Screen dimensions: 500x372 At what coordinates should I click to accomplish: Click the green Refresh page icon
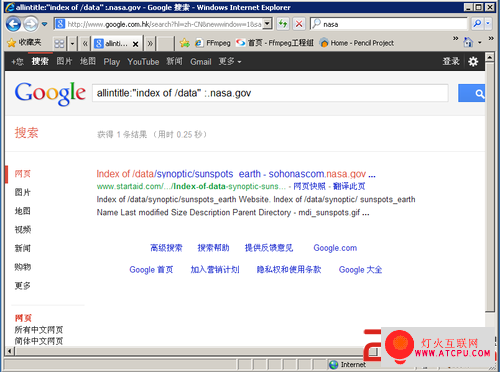[283, 24]
